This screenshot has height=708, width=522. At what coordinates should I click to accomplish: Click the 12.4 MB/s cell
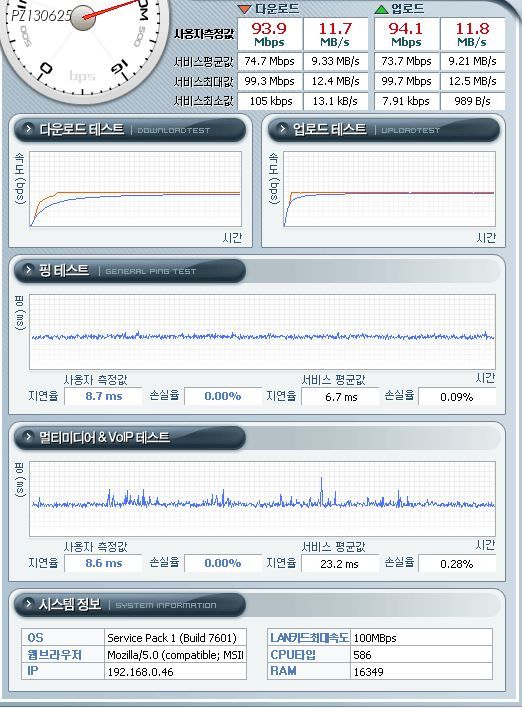click(x=336, y=81)
